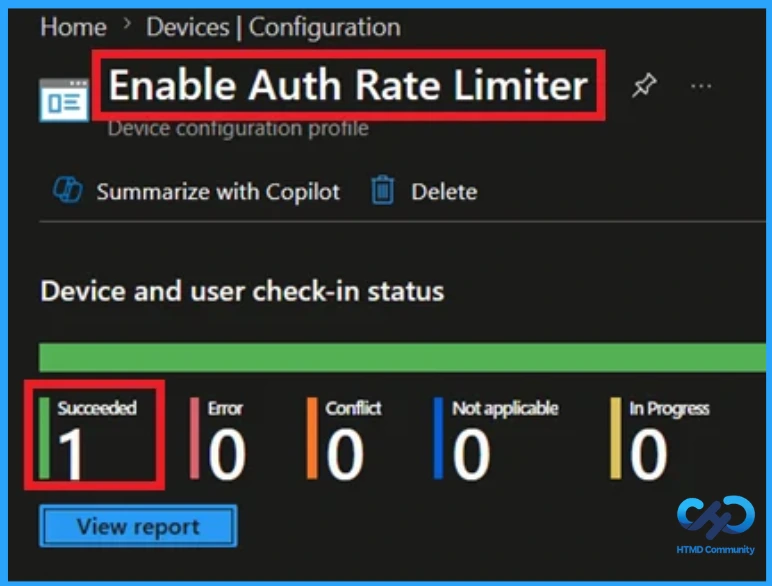Click the device configuration profile icon

click(64, 99)
